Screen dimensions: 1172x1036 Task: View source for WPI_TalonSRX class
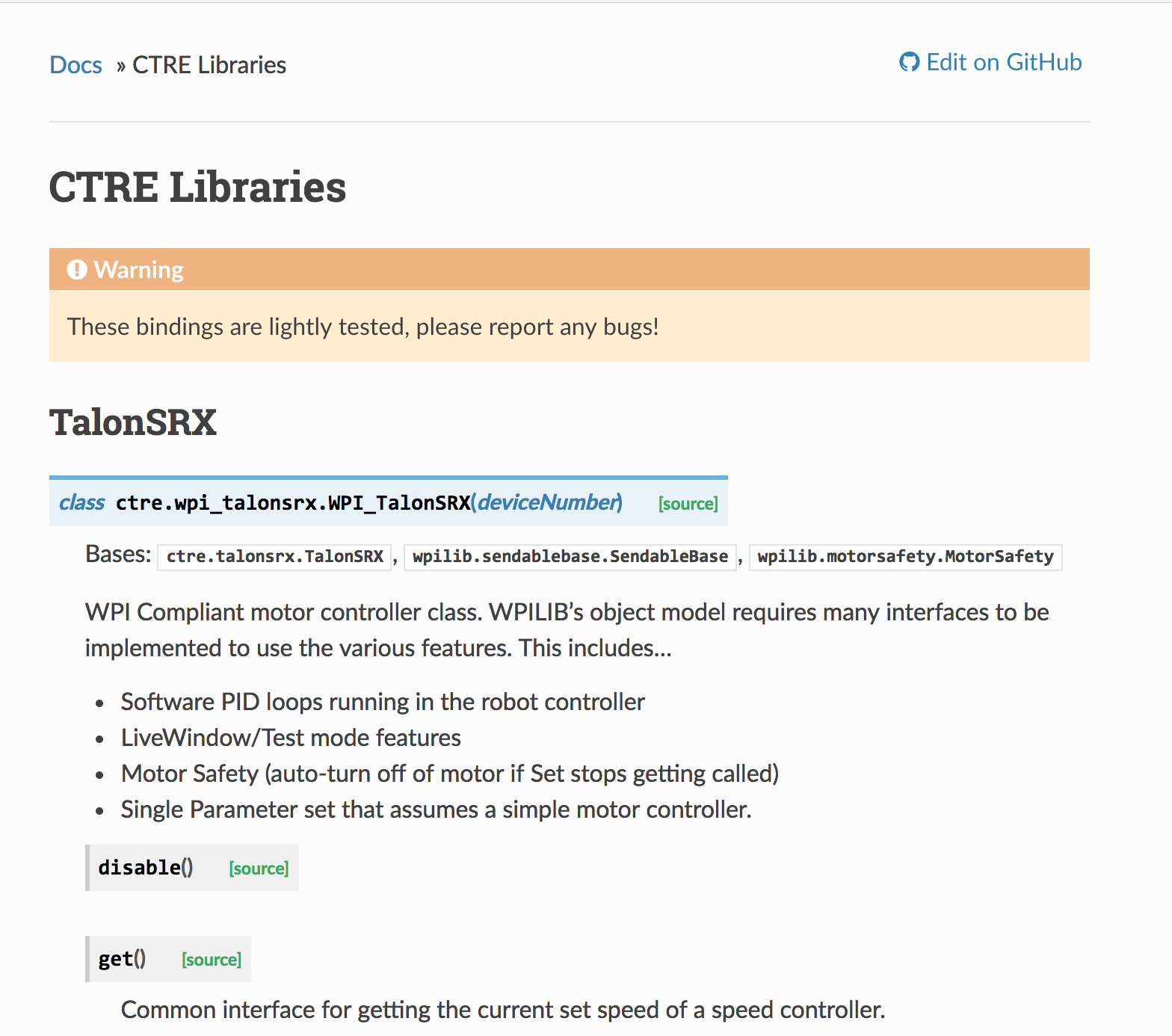pyautogui.click(x=688, y=504)
